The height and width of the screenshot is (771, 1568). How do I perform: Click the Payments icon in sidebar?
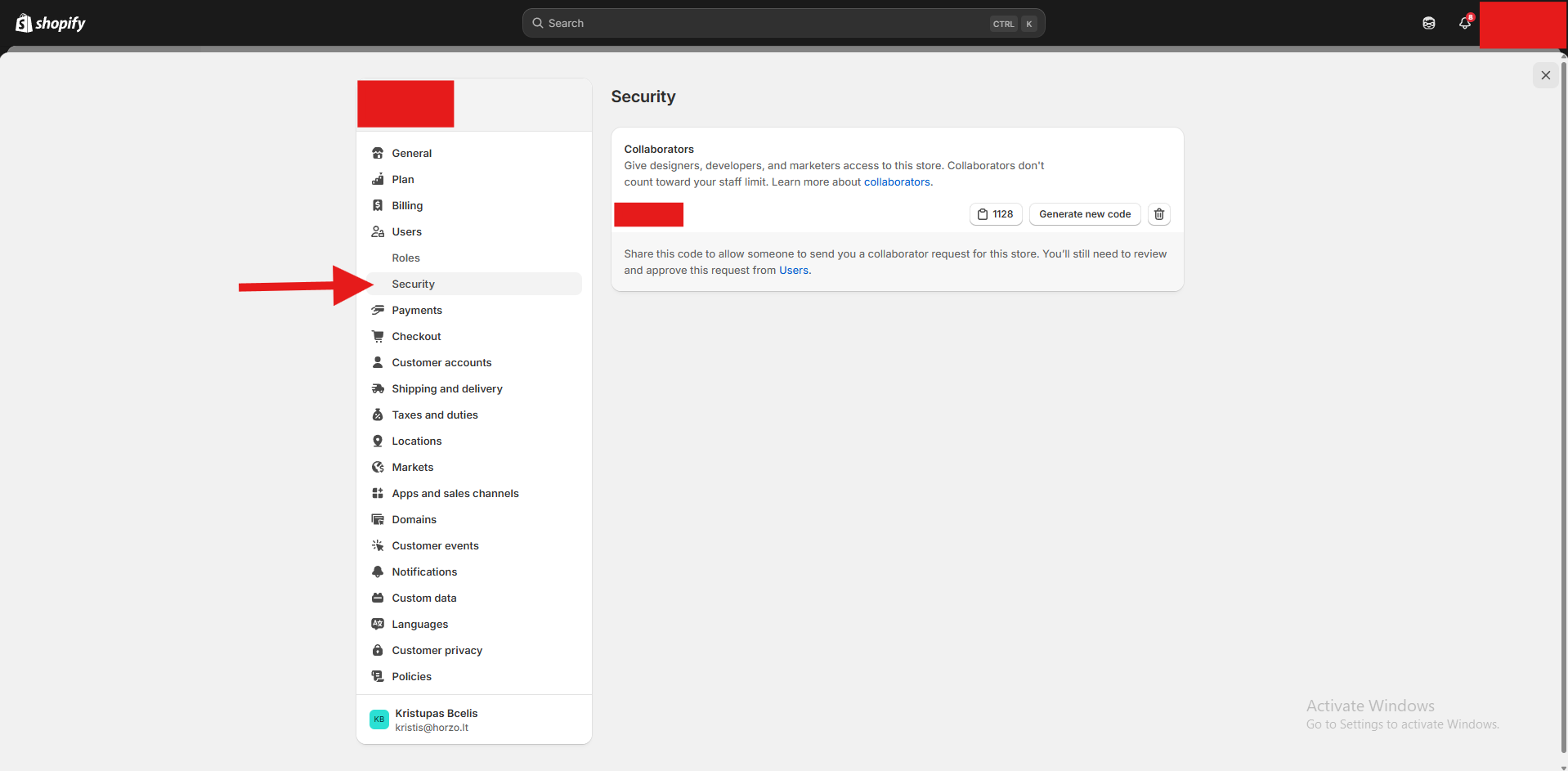pos(377,310)
